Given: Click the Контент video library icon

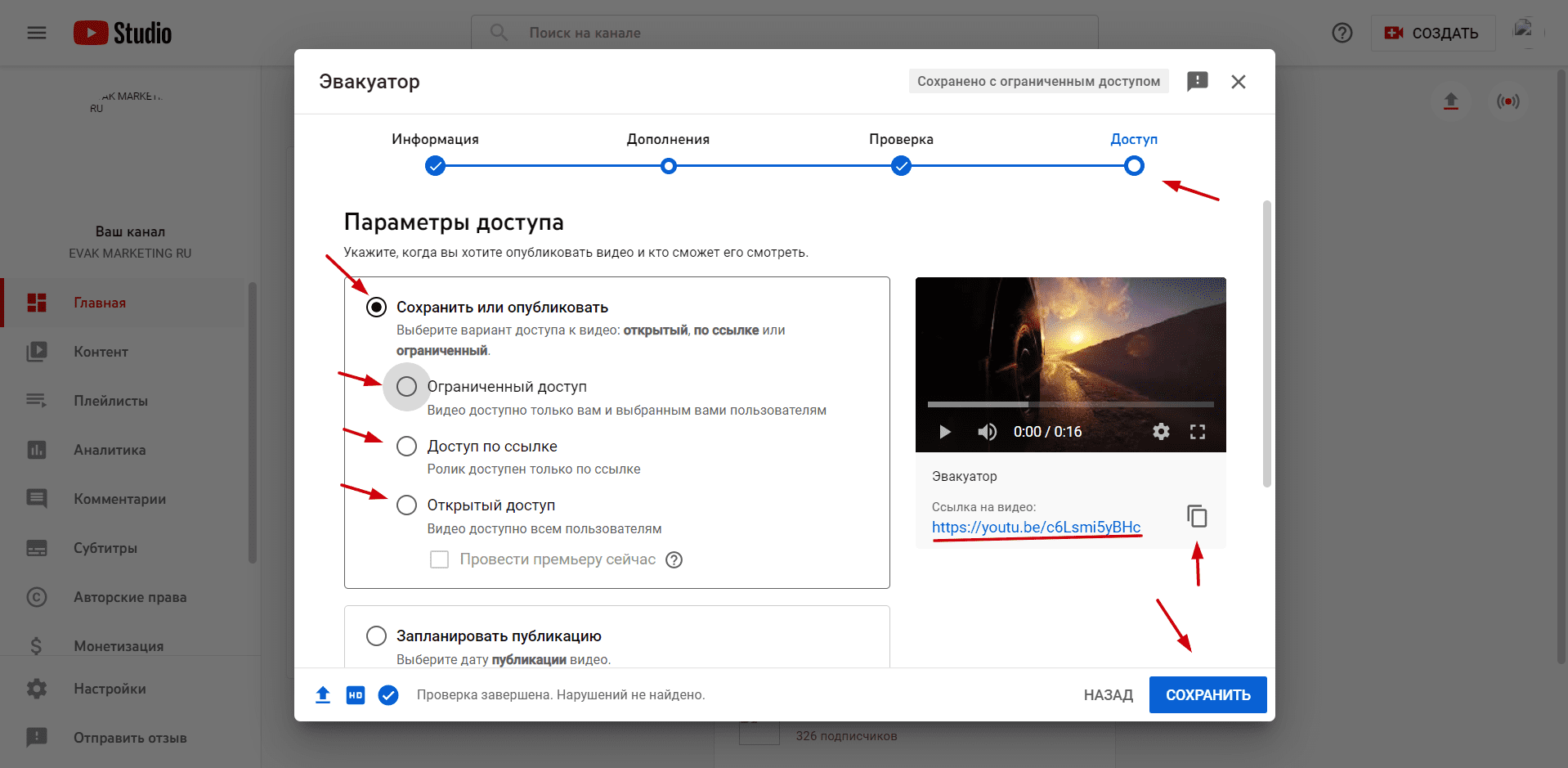Looking at the screenshot, I should click(x=37, y=352).
